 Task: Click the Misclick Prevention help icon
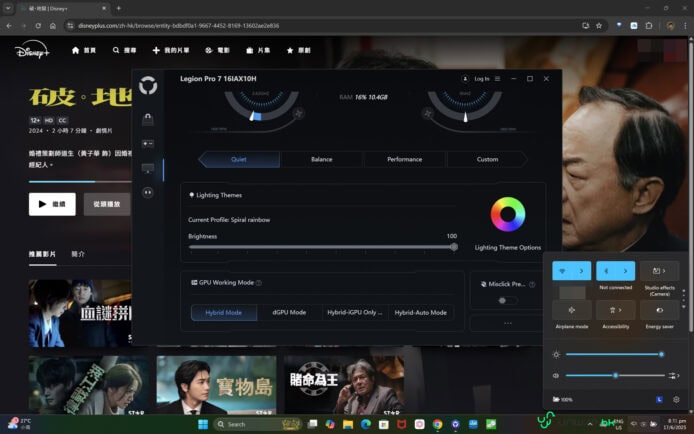tap(532, 284)
